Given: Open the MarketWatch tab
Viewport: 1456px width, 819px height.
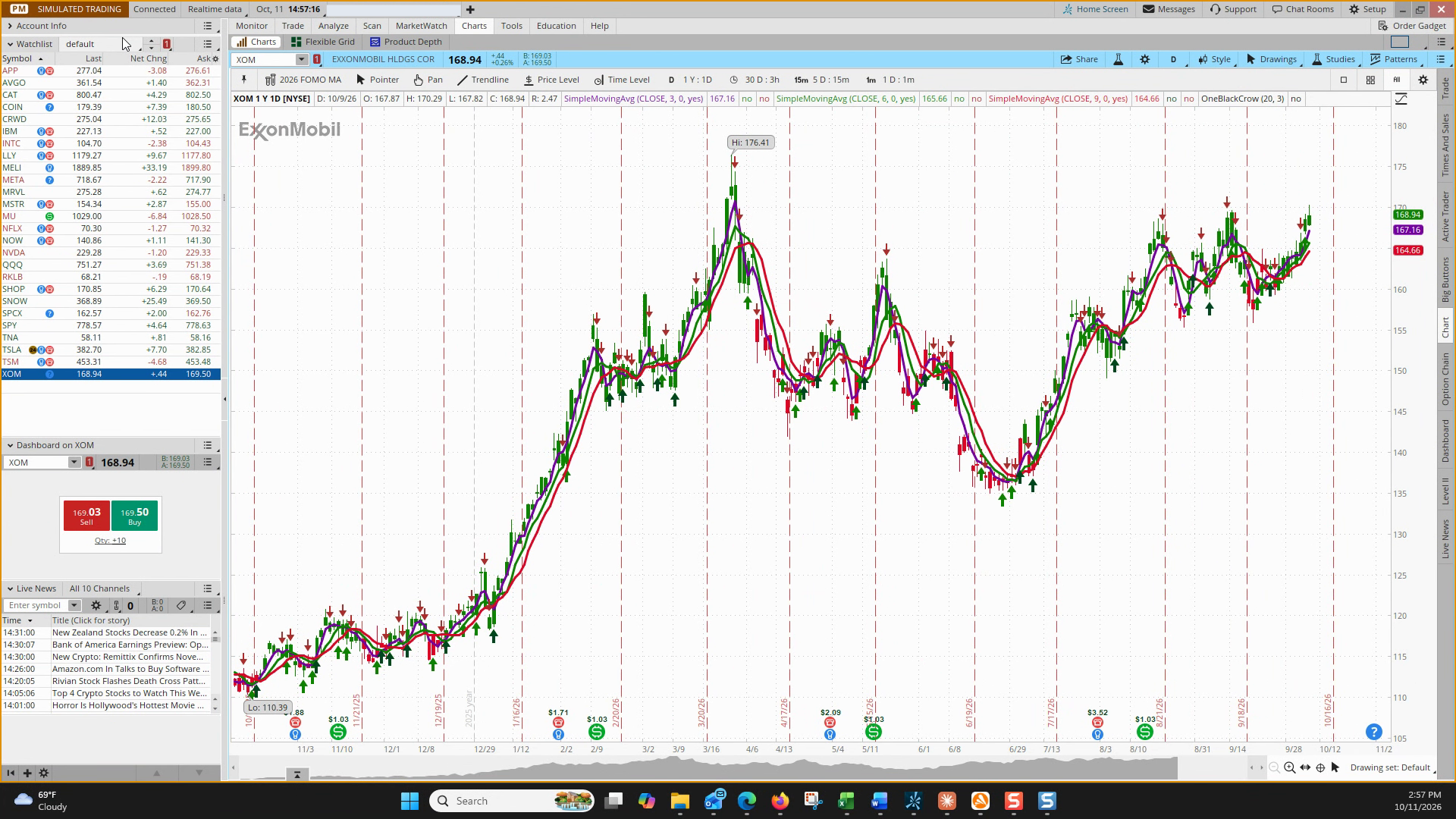Looking at the screenshot, I should pos(421,26).
